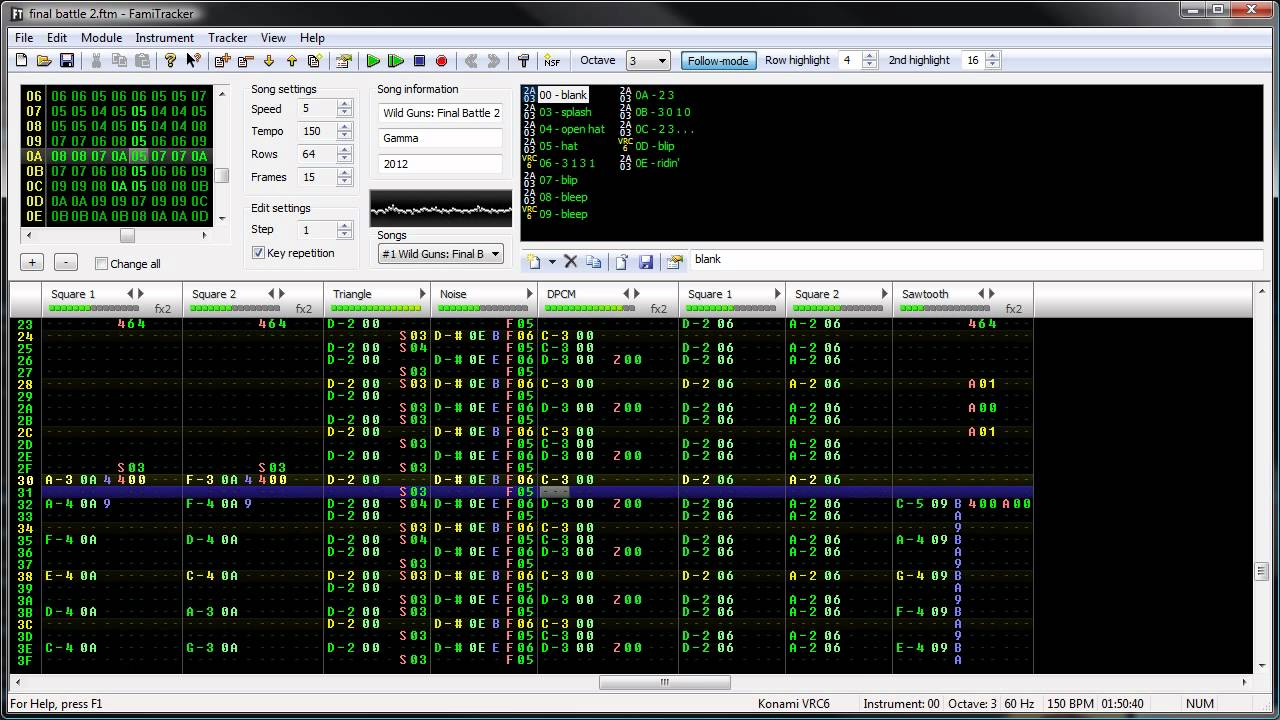Click the Triangle channel header
The image size is (1280, 720).
click(x=377, y=300)
